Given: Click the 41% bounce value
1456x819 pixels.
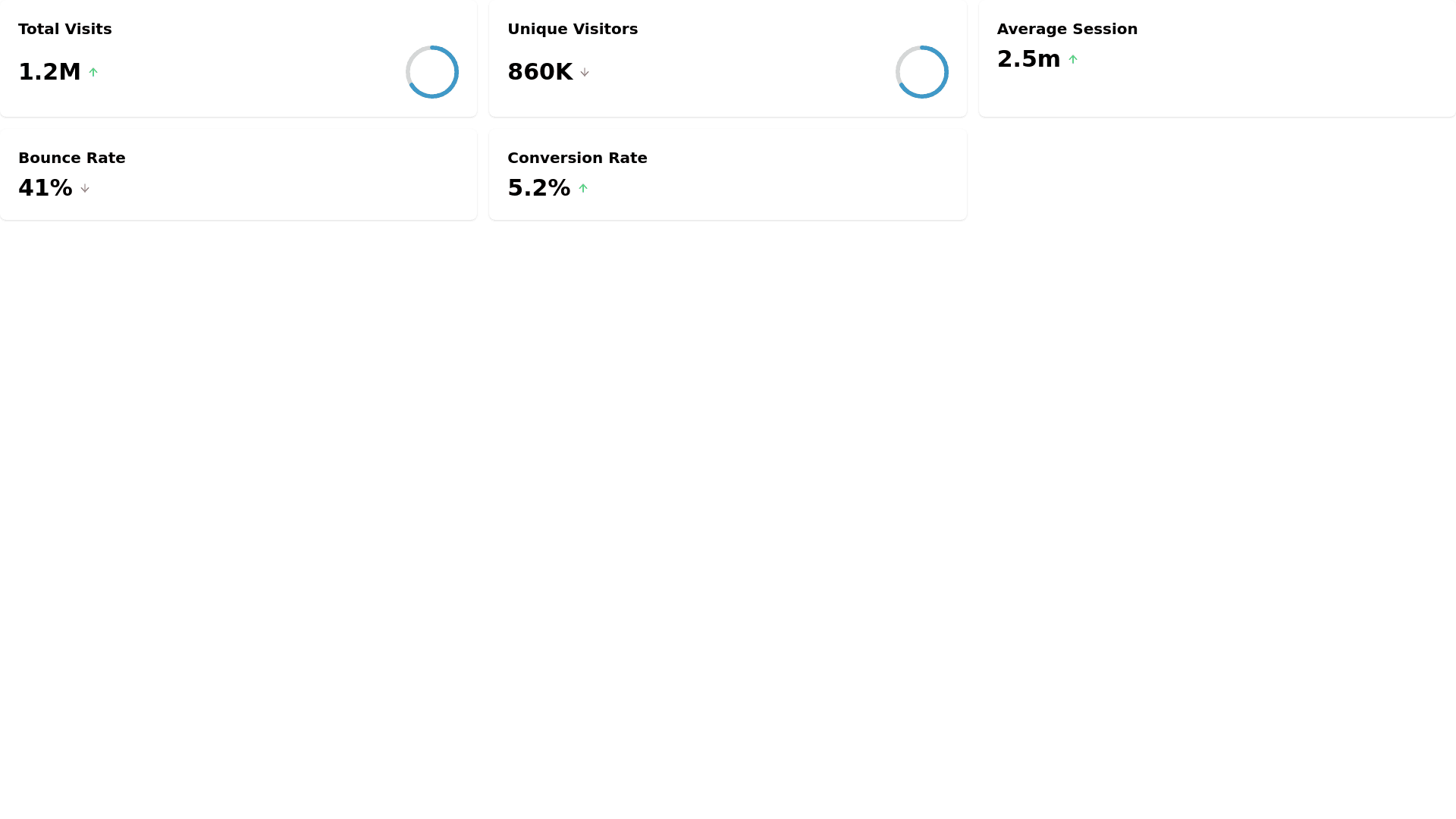Looking at the screenshot, I should tap(45, 188).
